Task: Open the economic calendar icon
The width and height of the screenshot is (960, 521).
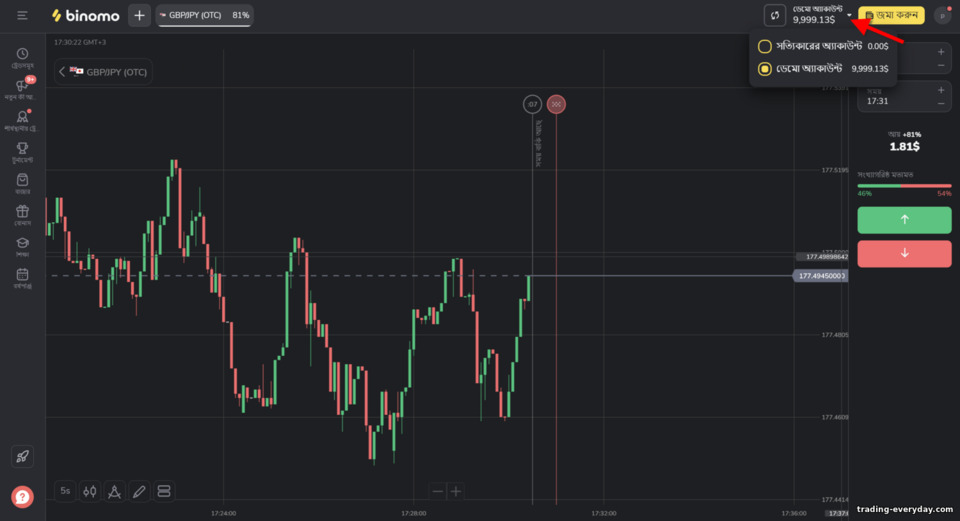Action: 23,274
